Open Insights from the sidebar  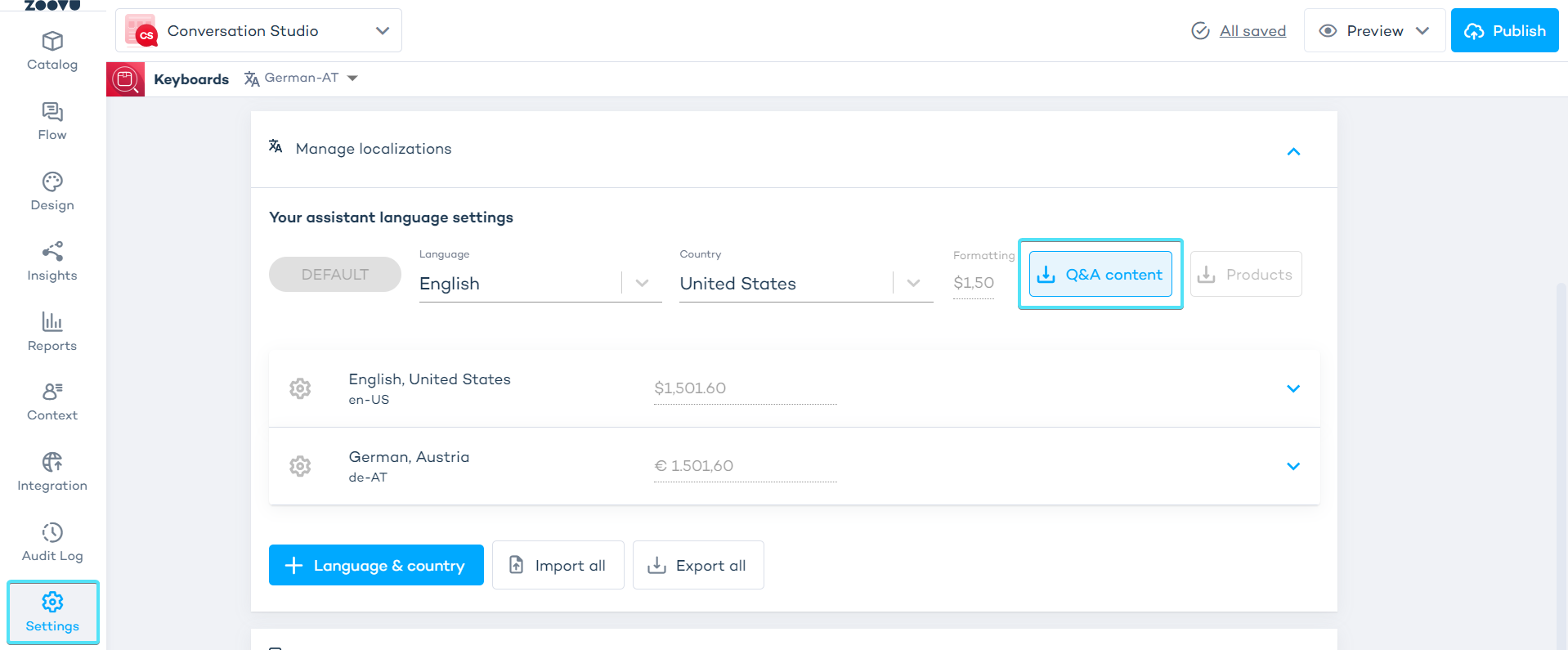coord(52,262)
